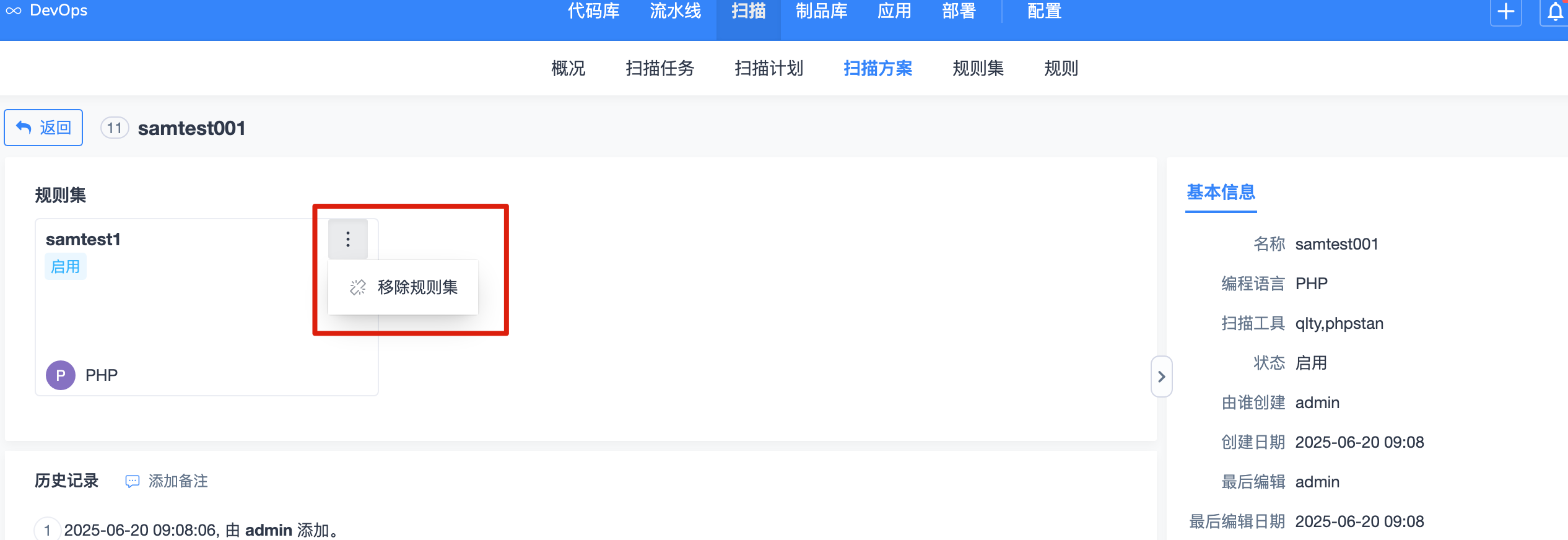Click the purple P language avatar
1568x540 pixels.
tap(61, 375)
